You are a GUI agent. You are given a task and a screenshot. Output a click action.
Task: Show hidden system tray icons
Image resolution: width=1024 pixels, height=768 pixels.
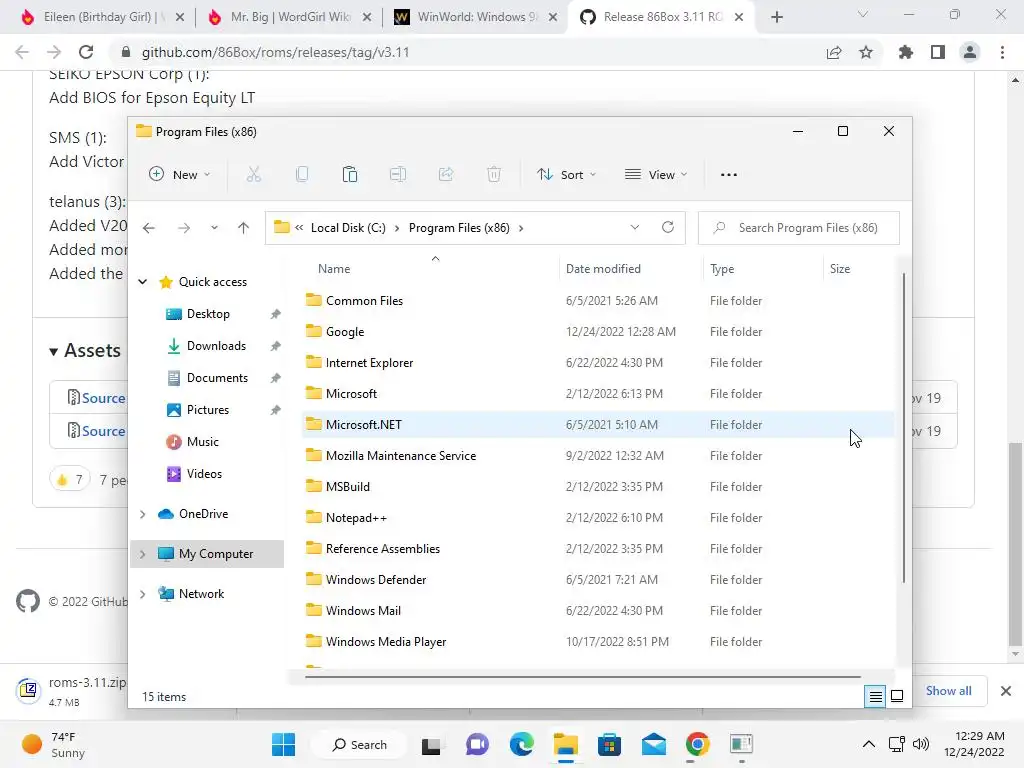[x=869, y=744]
